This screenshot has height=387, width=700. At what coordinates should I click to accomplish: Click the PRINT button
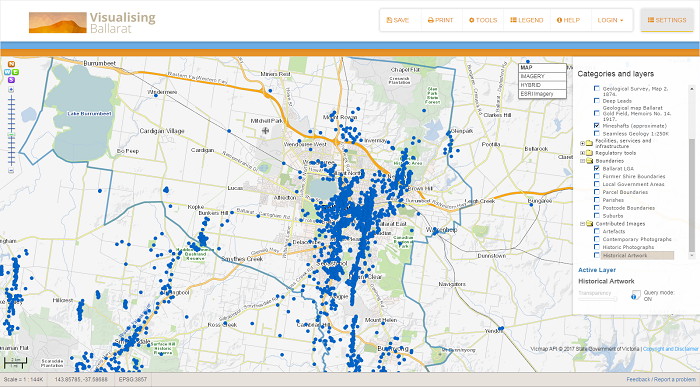click(x=441, y=20)
